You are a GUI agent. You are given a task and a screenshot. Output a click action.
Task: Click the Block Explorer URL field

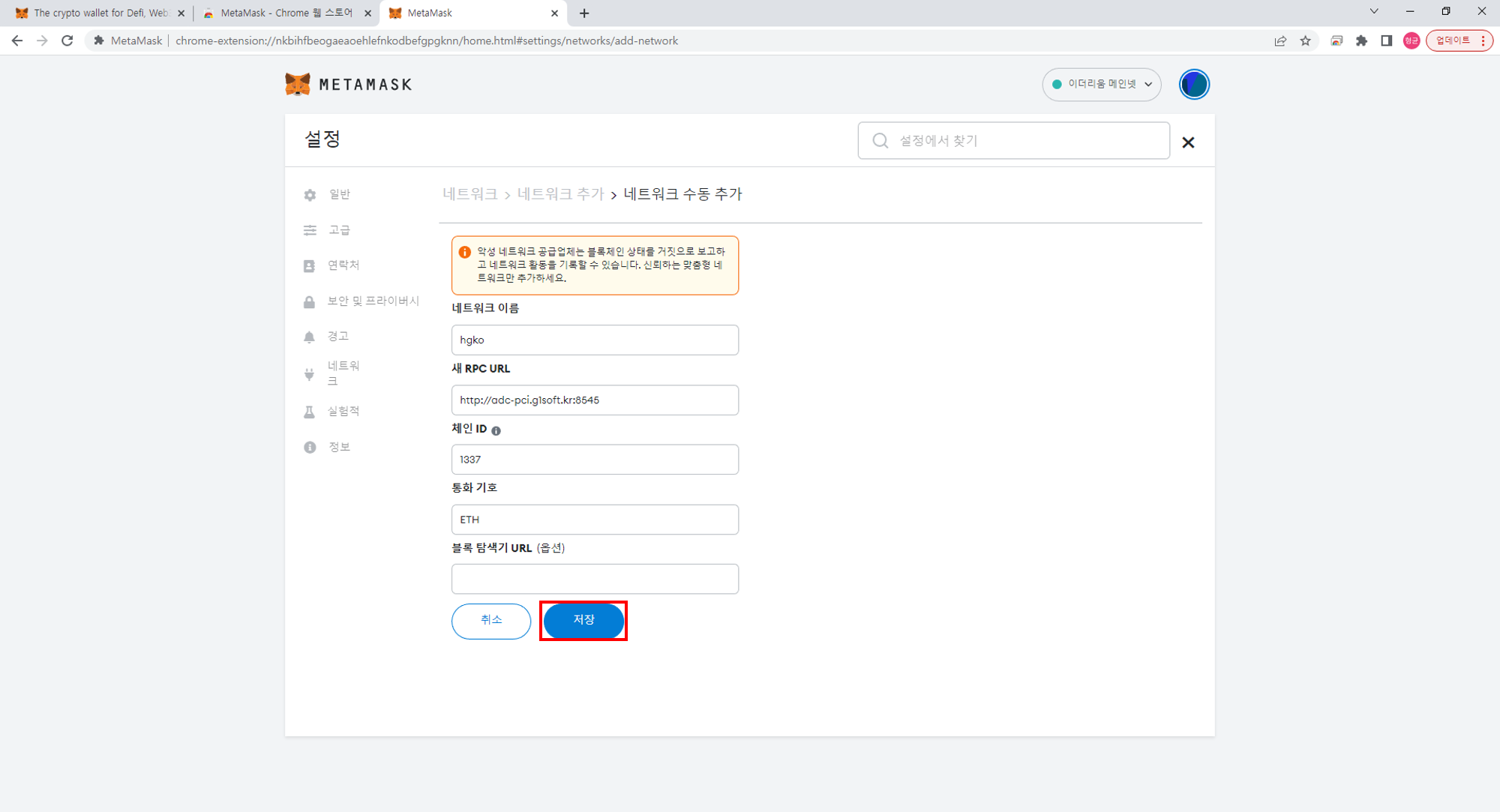(595, 579)
